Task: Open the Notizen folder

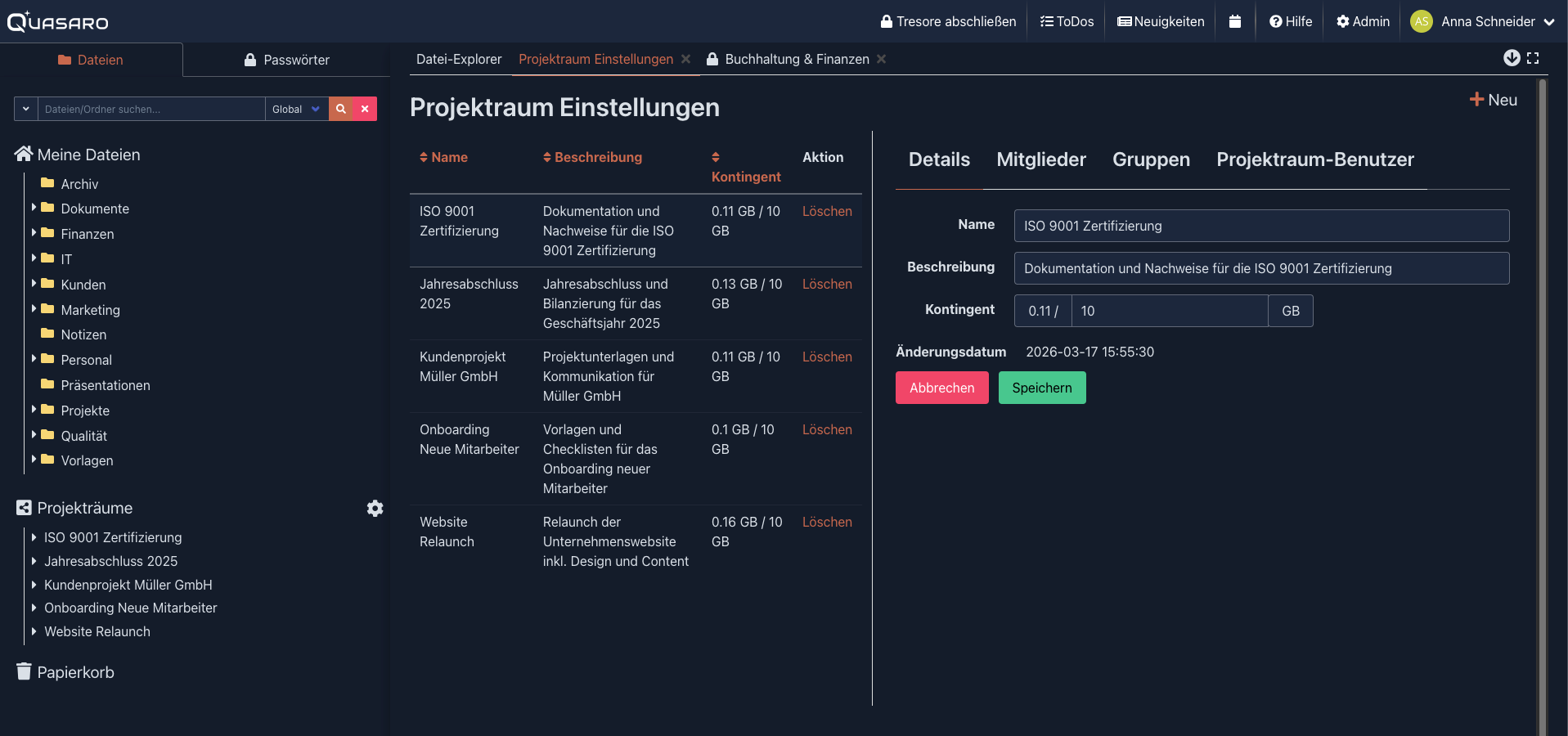Action: coord(83,334)
